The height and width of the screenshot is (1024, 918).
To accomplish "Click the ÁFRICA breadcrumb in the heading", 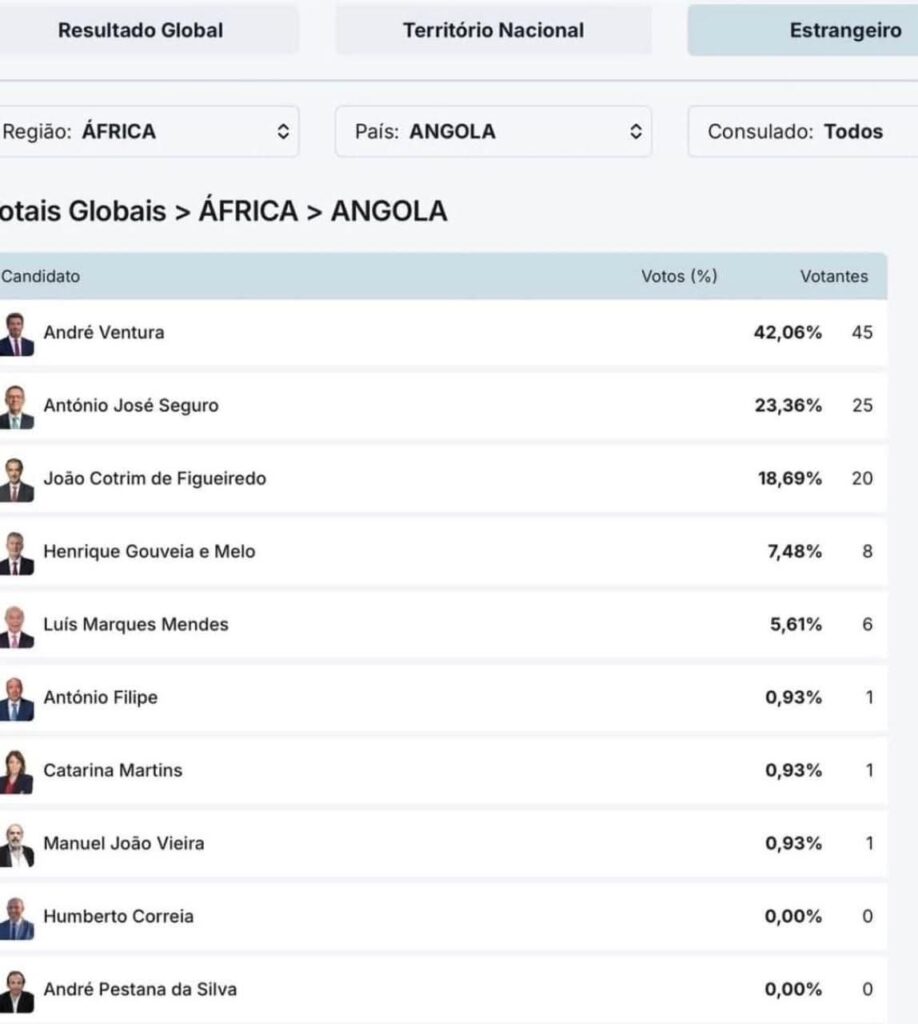I will tap(248, 212).
